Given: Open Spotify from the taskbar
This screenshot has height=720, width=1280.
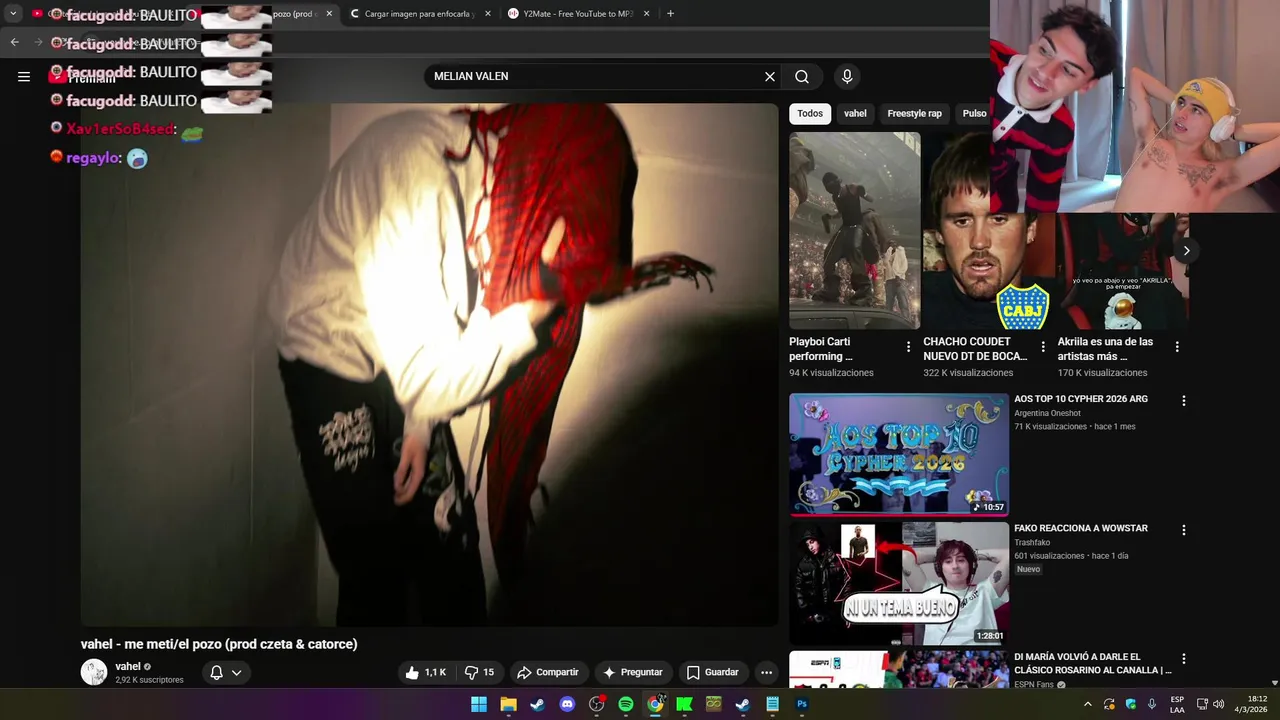Looking at the screenshot, I should point(626,704).
